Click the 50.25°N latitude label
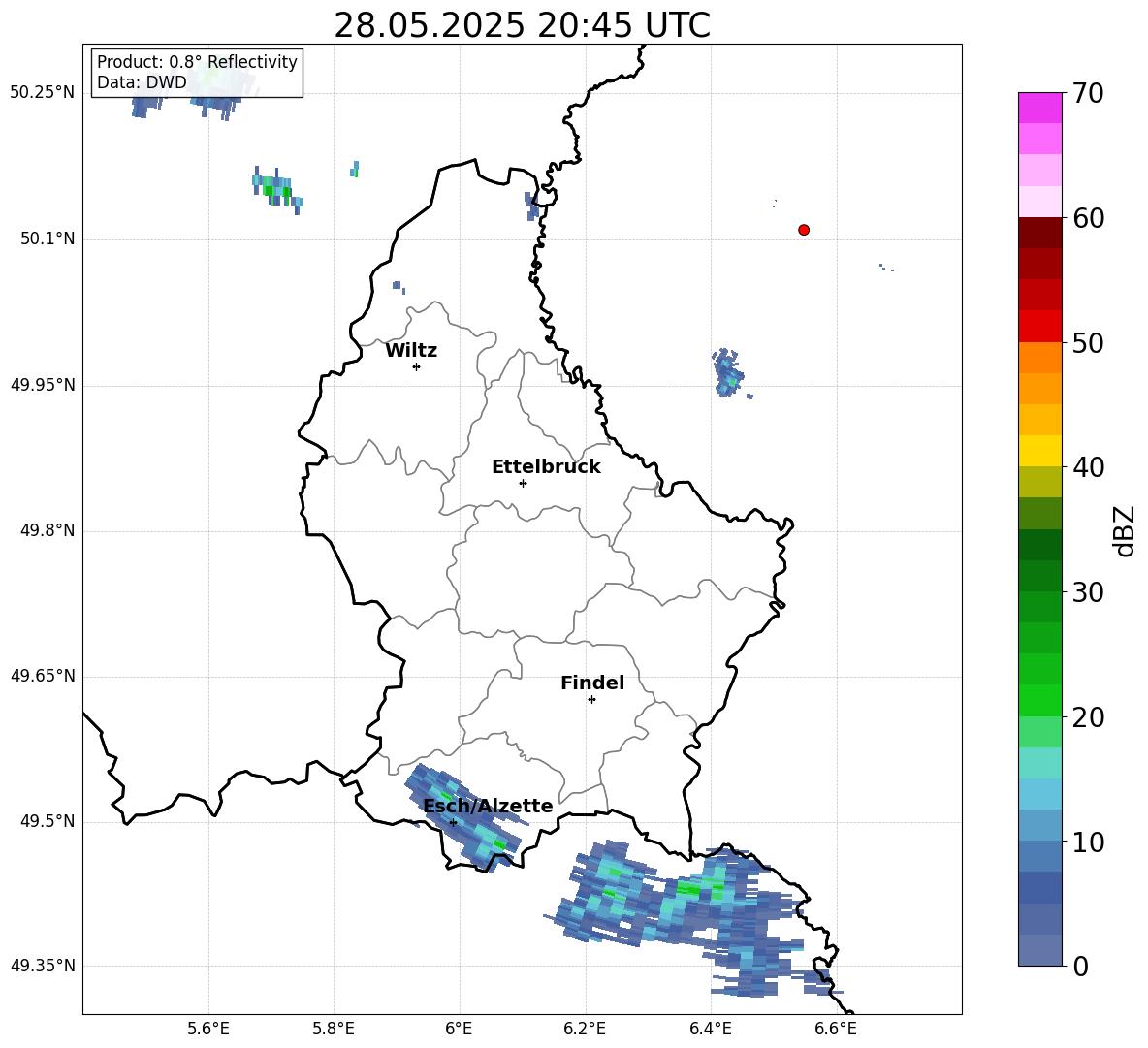Image resolution: width=1148 pixels, height=1048 pixels. [42, 93]
